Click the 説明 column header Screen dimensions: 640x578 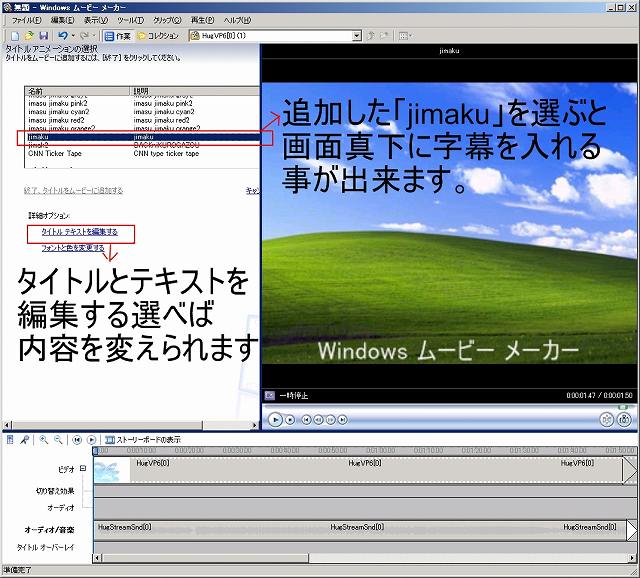tap(195, 91)
